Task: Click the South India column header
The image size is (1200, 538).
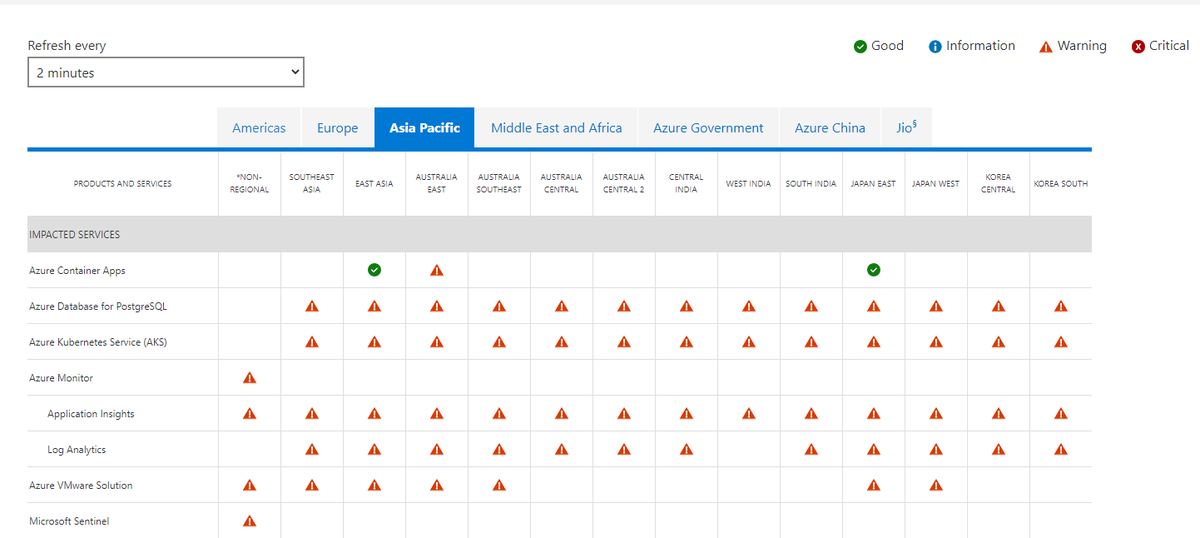Action: [x=811, y=184]
